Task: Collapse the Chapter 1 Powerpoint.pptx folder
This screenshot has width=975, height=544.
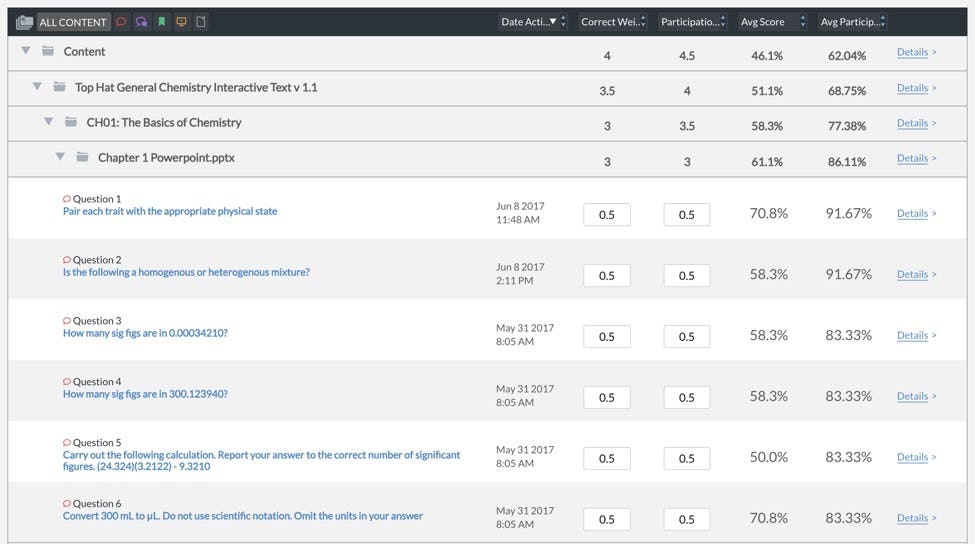Action: [x=60, y=158]
